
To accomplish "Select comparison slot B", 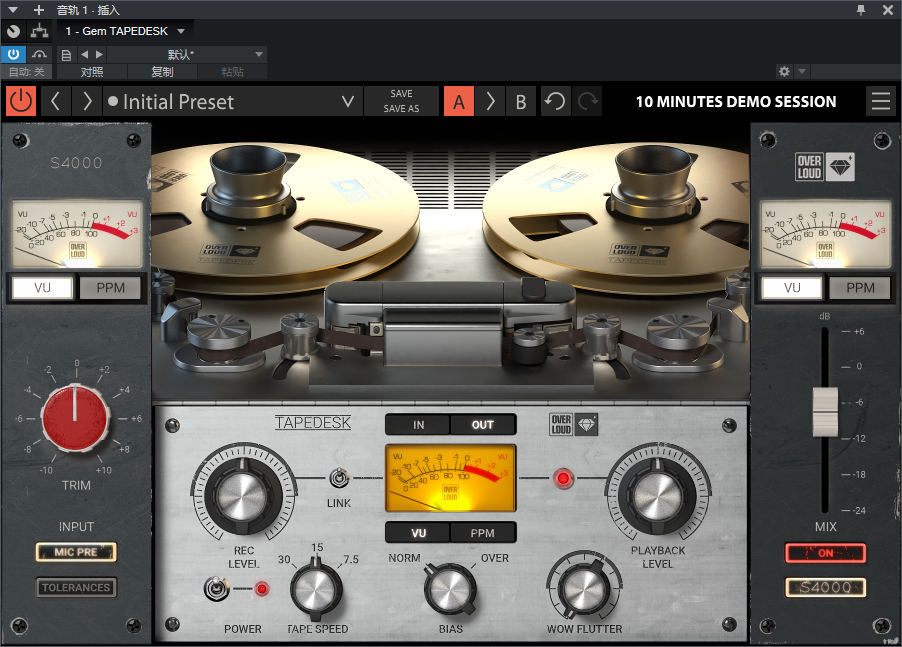I will pos(521,101).
